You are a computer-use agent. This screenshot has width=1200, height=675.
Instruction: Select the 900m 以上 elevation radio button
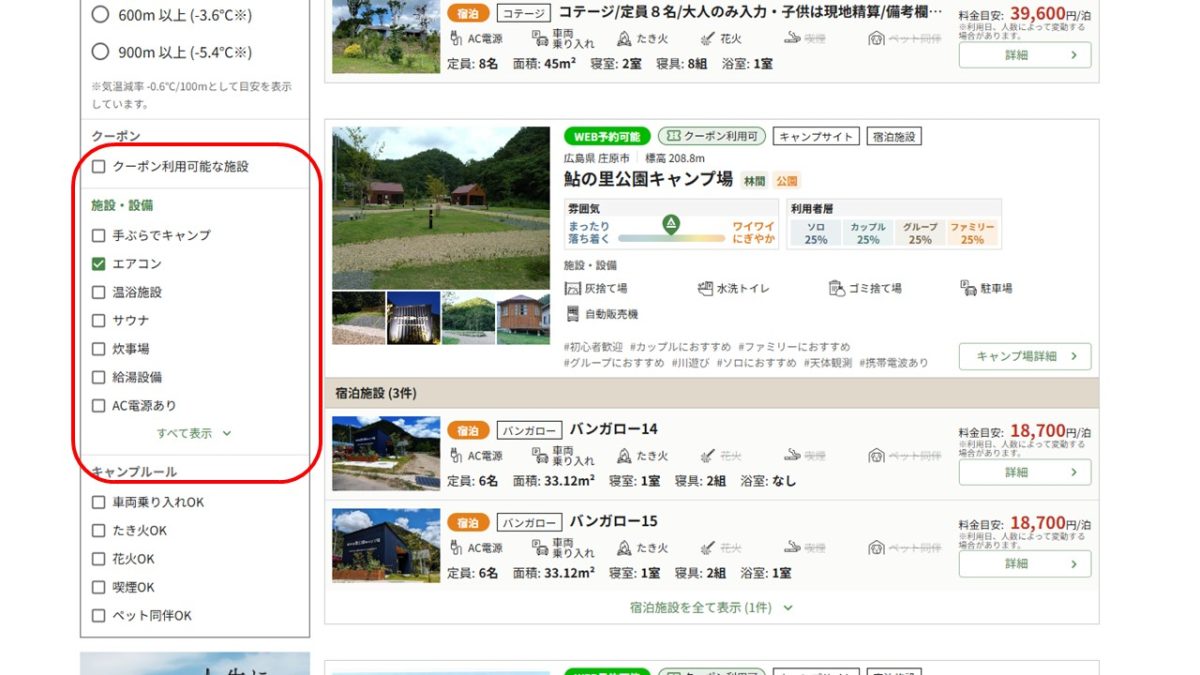coord(100,52)
